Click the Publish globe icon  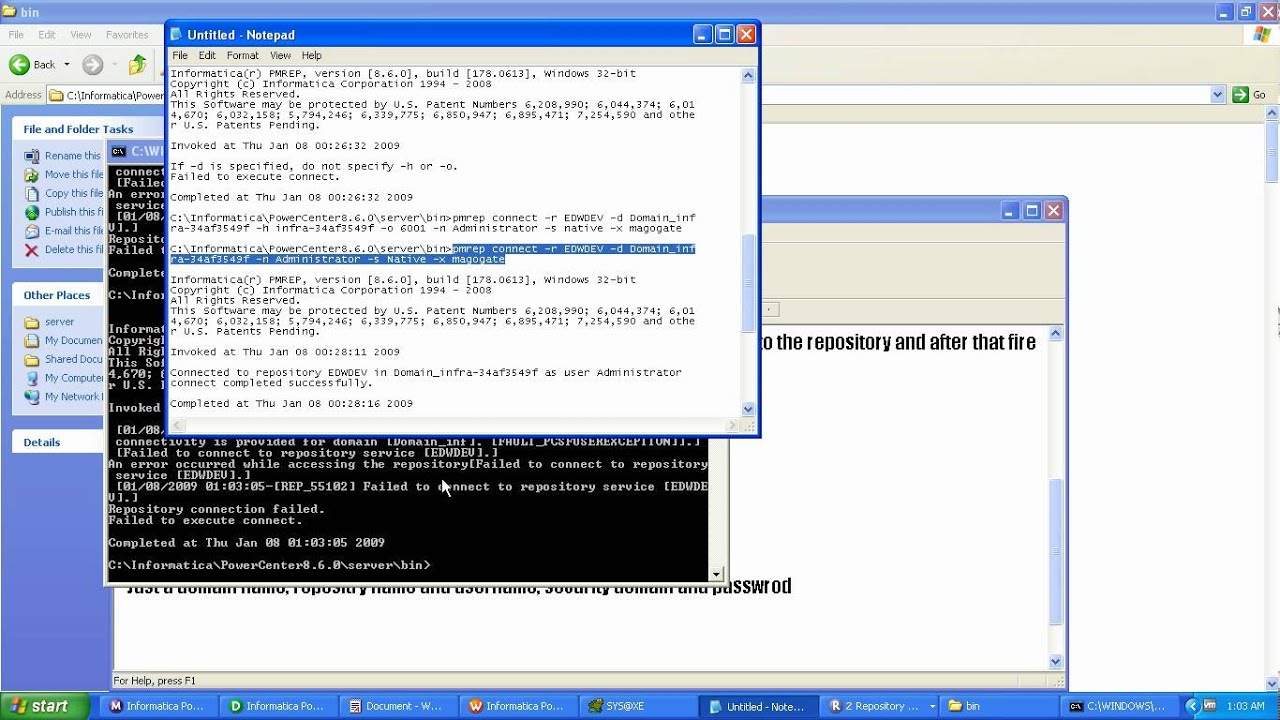pos(32,212)
